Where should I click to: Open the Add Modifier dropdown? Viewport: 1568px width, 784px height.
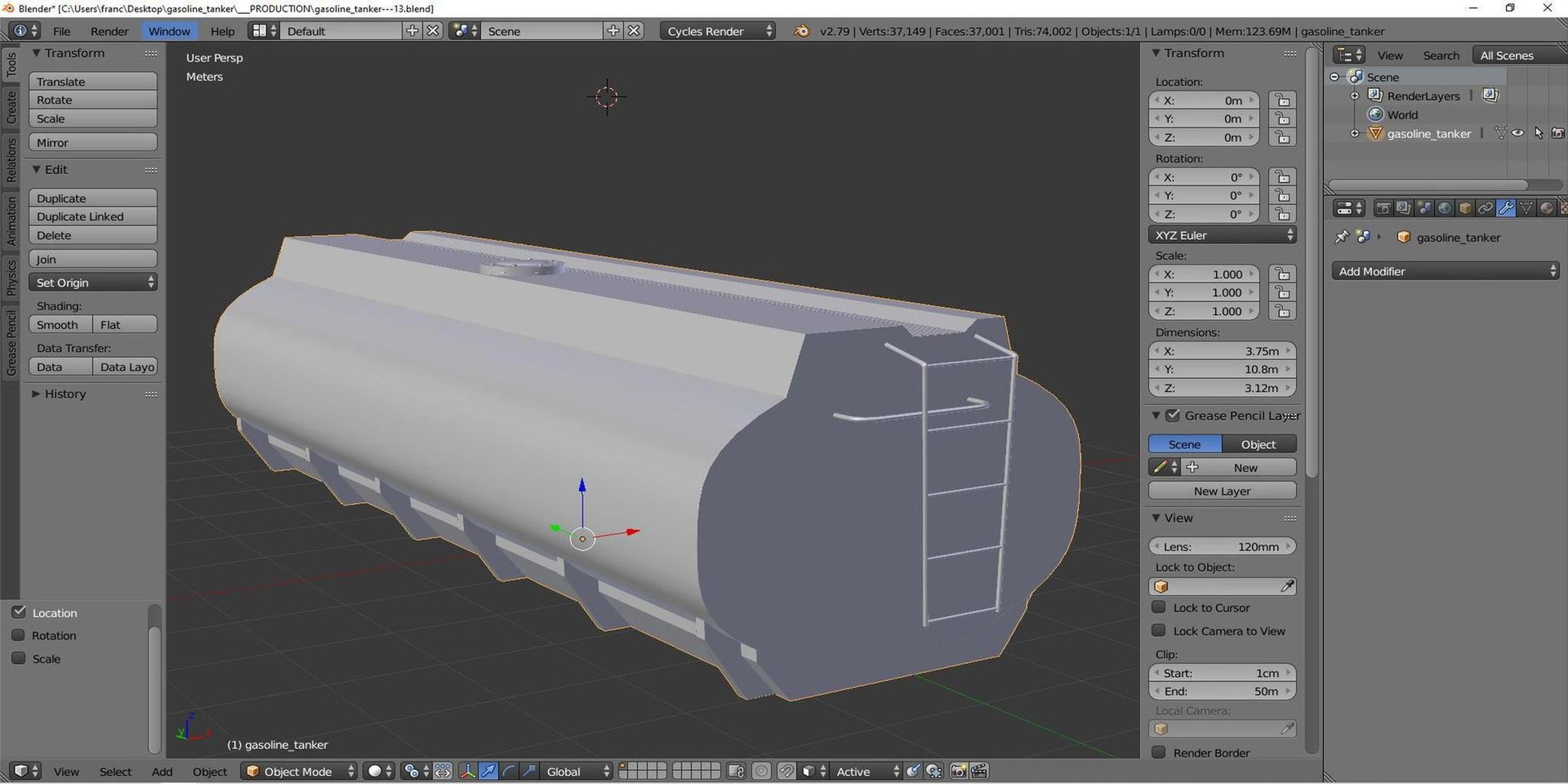[x=1445, y=271]
